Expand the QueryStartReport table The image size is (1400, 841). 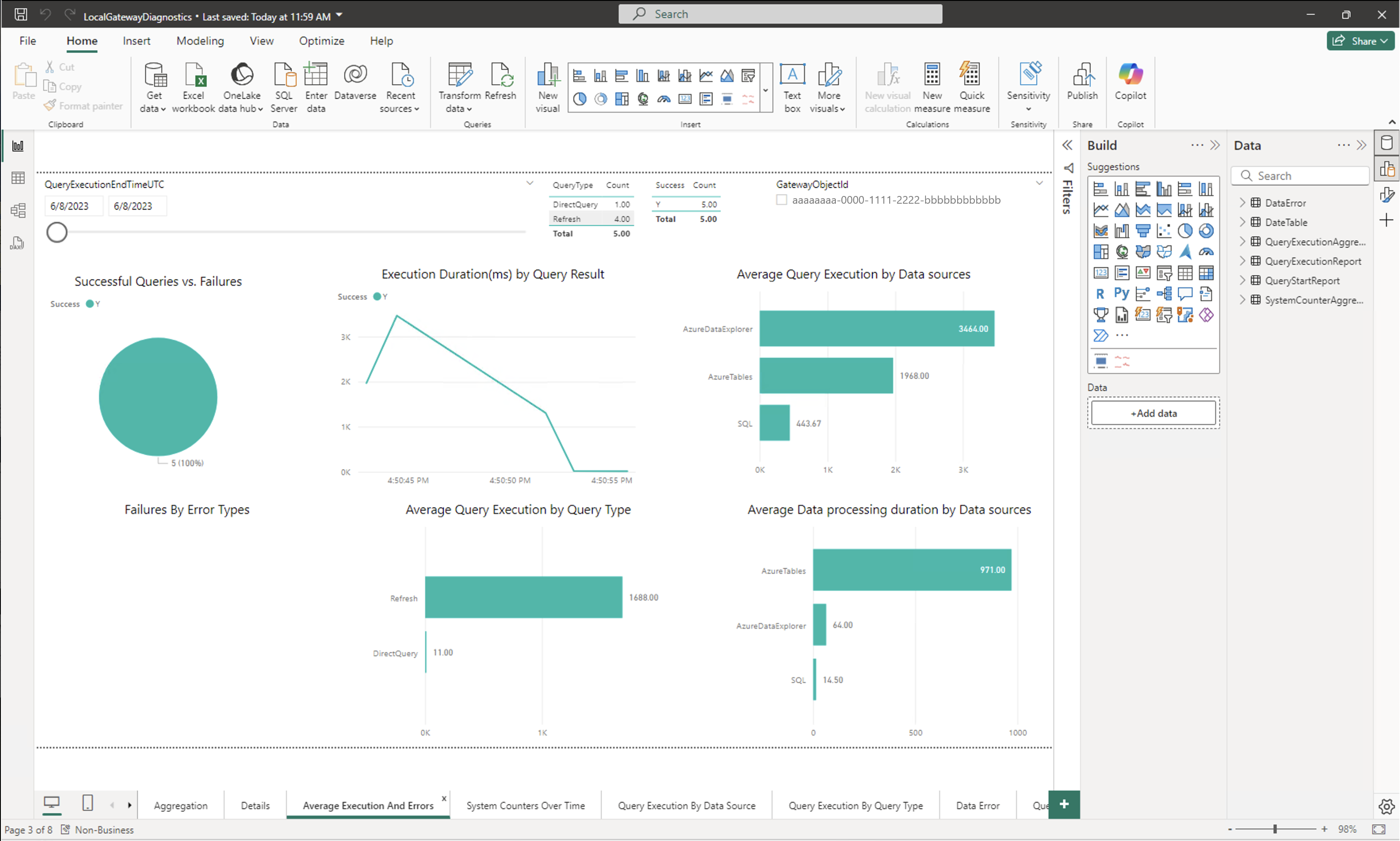click(1242, 281)
